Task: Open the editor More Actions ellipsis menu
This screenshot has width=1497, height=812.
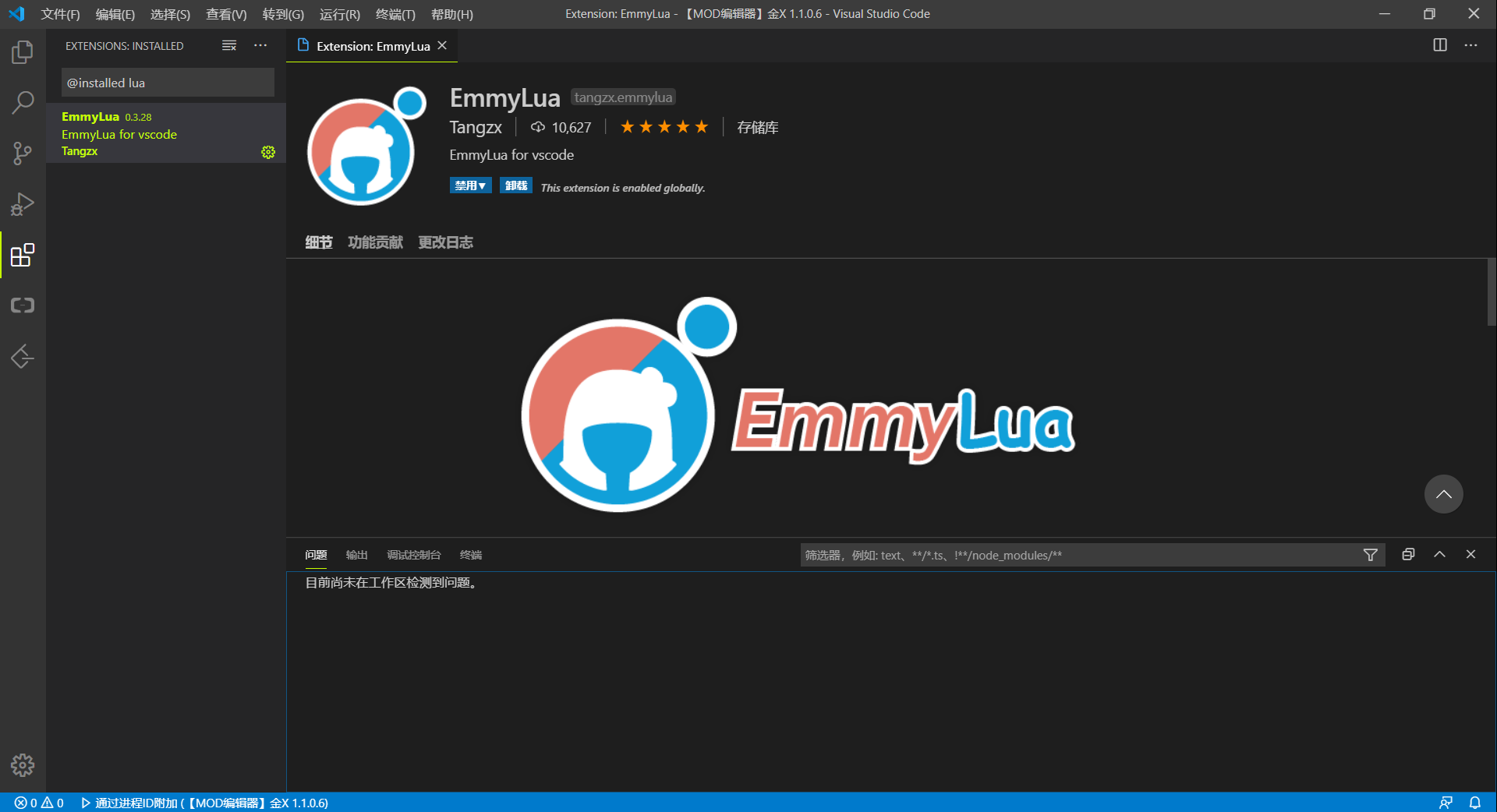Action: [x=1471, y=45]
